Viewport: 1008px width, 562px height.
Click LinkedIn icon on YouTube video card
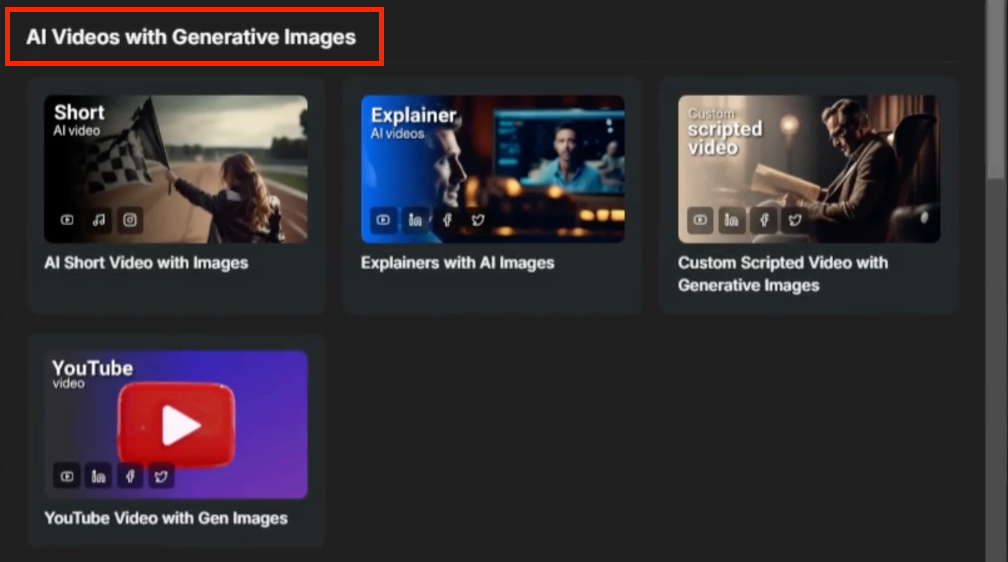click(98, 476)
